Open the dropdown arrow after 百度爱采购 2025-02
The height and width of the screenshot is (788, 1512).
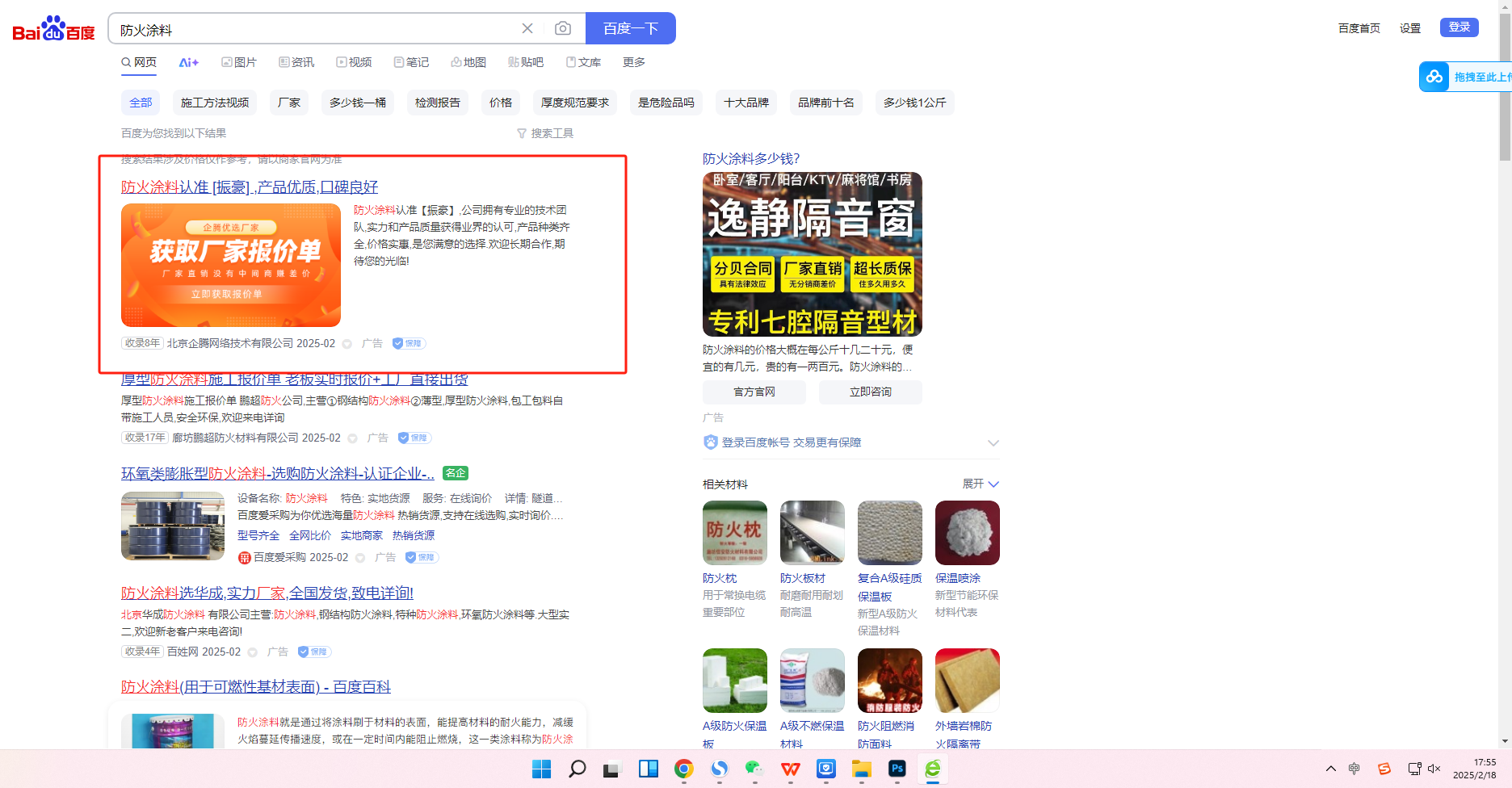[x=360, y=558]
